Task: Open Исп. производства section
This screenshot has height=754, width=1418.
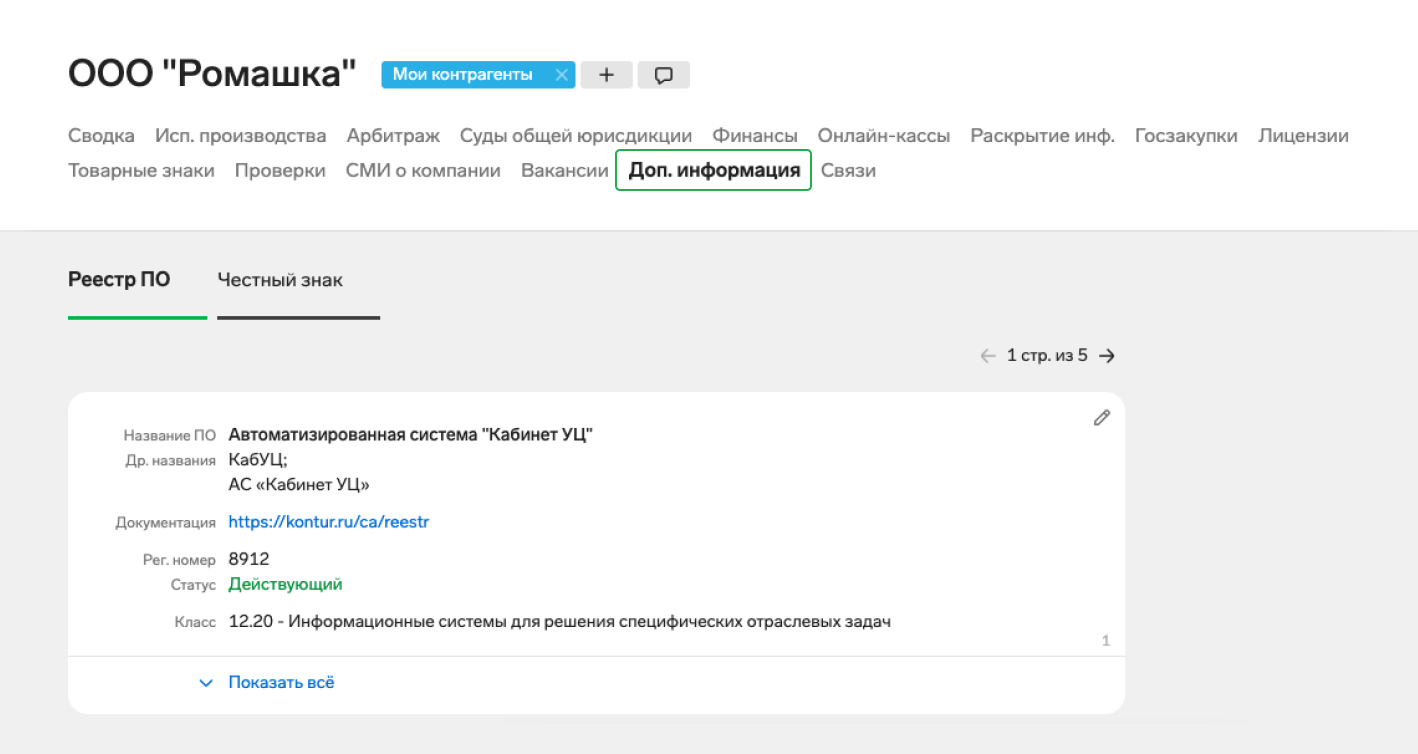Action: 240,136
